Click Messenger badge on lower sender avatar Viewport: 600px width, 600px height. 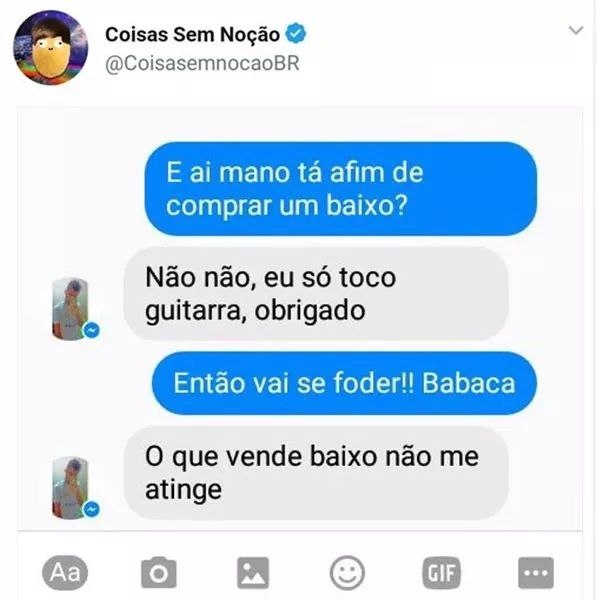coord(92,509)
